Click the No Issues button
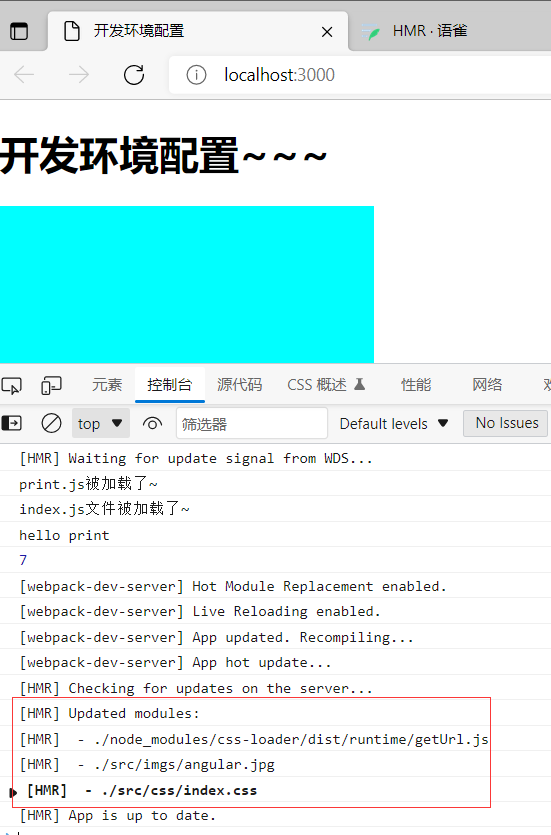This screenshot has height=835, width=551. [x=506, y=423]
